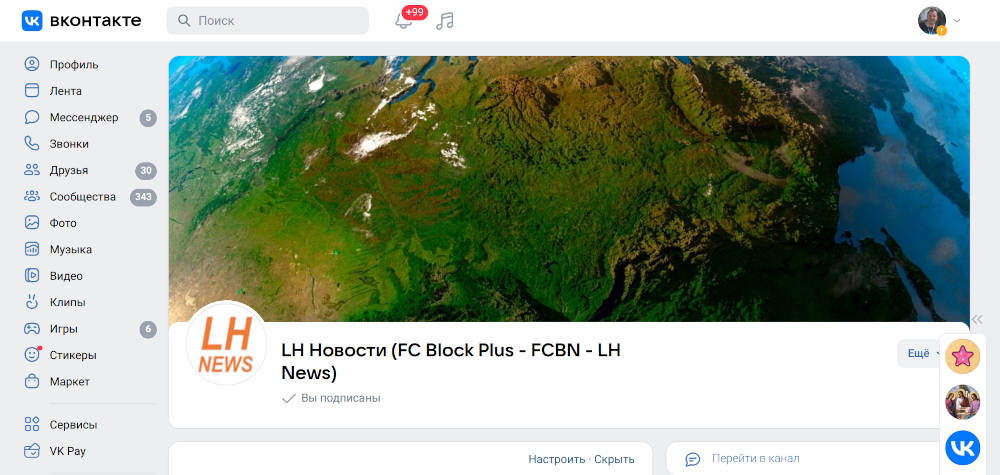Open Calls (Звонки) in sidebar
The image size is (1000, 475).
89,144
